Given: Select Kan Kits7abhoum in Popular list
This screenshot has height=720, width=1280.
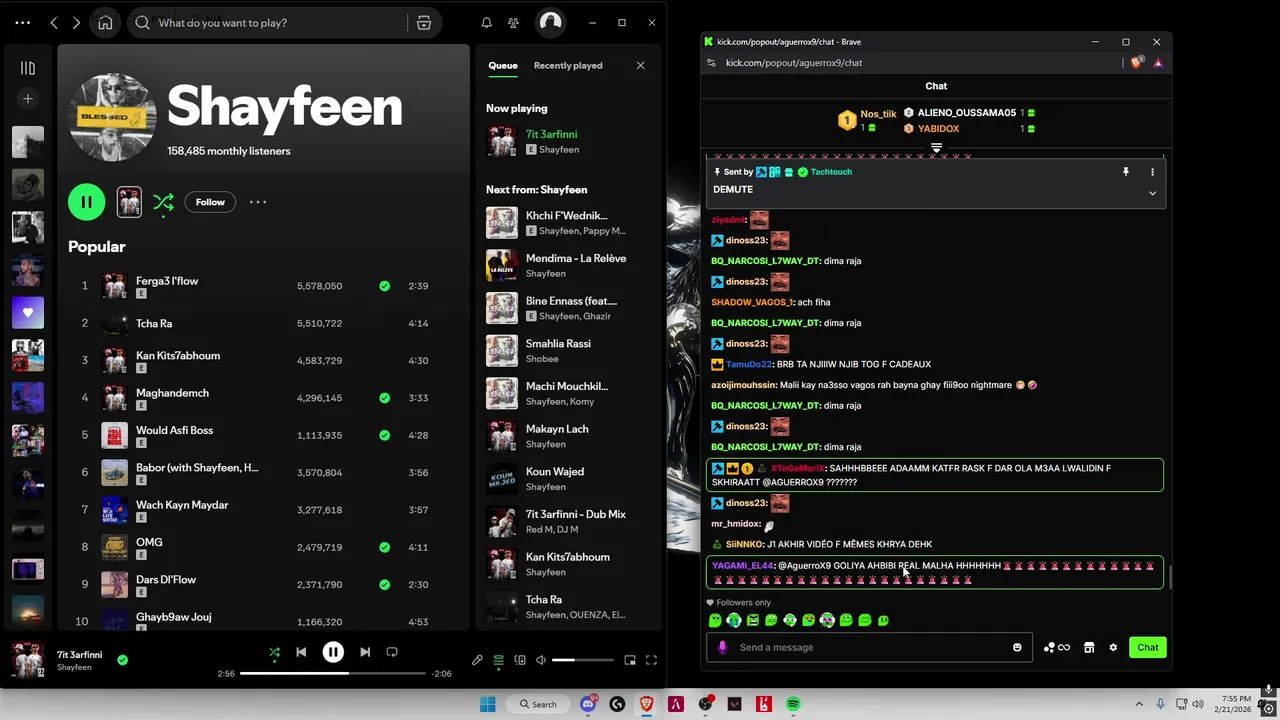Looking at the screenshot, I should click(262, 360).
